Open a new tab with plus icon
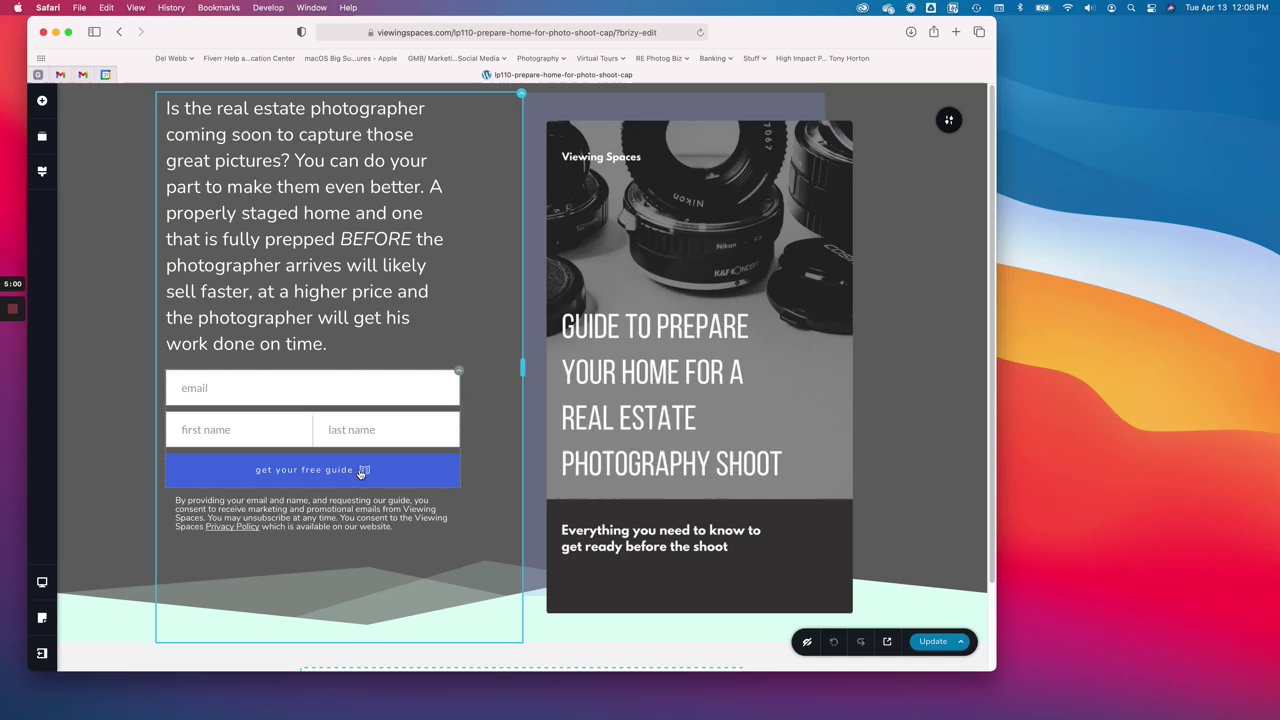This screenshot has height=720, width=1280. (956, 32)
